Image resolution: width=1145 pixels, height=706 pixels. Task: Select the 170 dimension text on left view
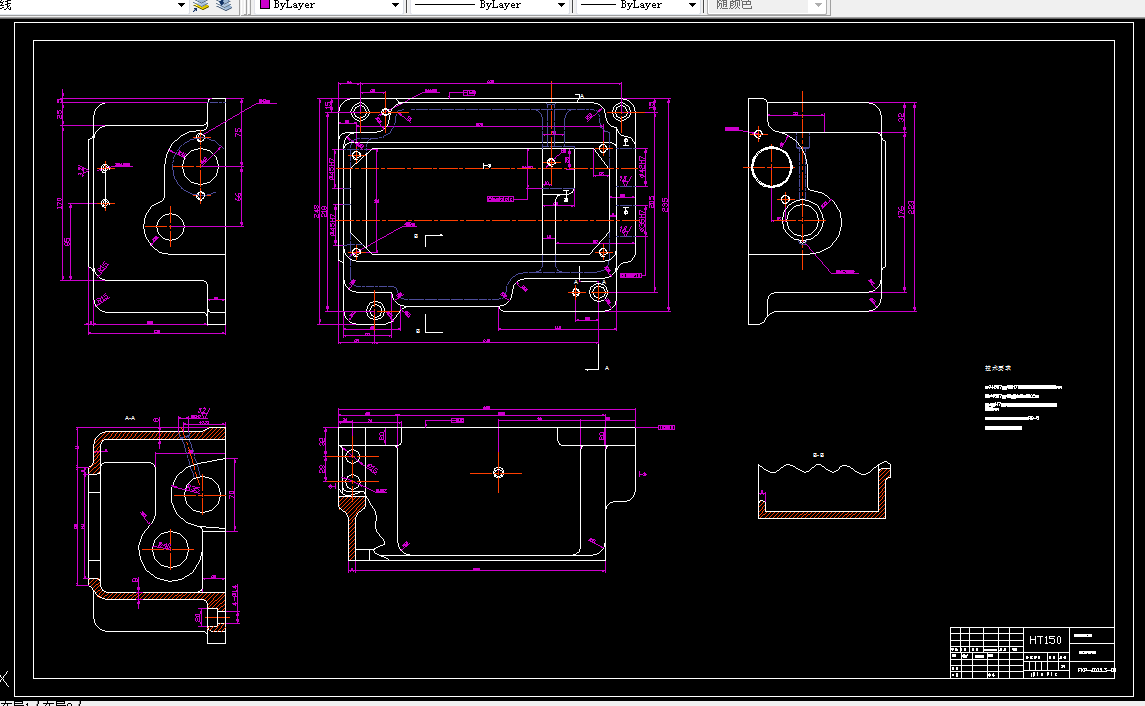(60, 203)
